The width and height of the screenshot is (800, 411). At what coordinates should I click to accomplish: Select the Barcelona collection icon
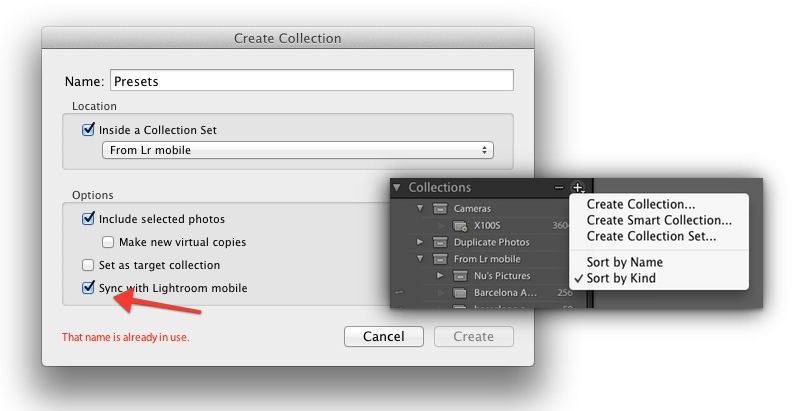click(x=460, y=293)
